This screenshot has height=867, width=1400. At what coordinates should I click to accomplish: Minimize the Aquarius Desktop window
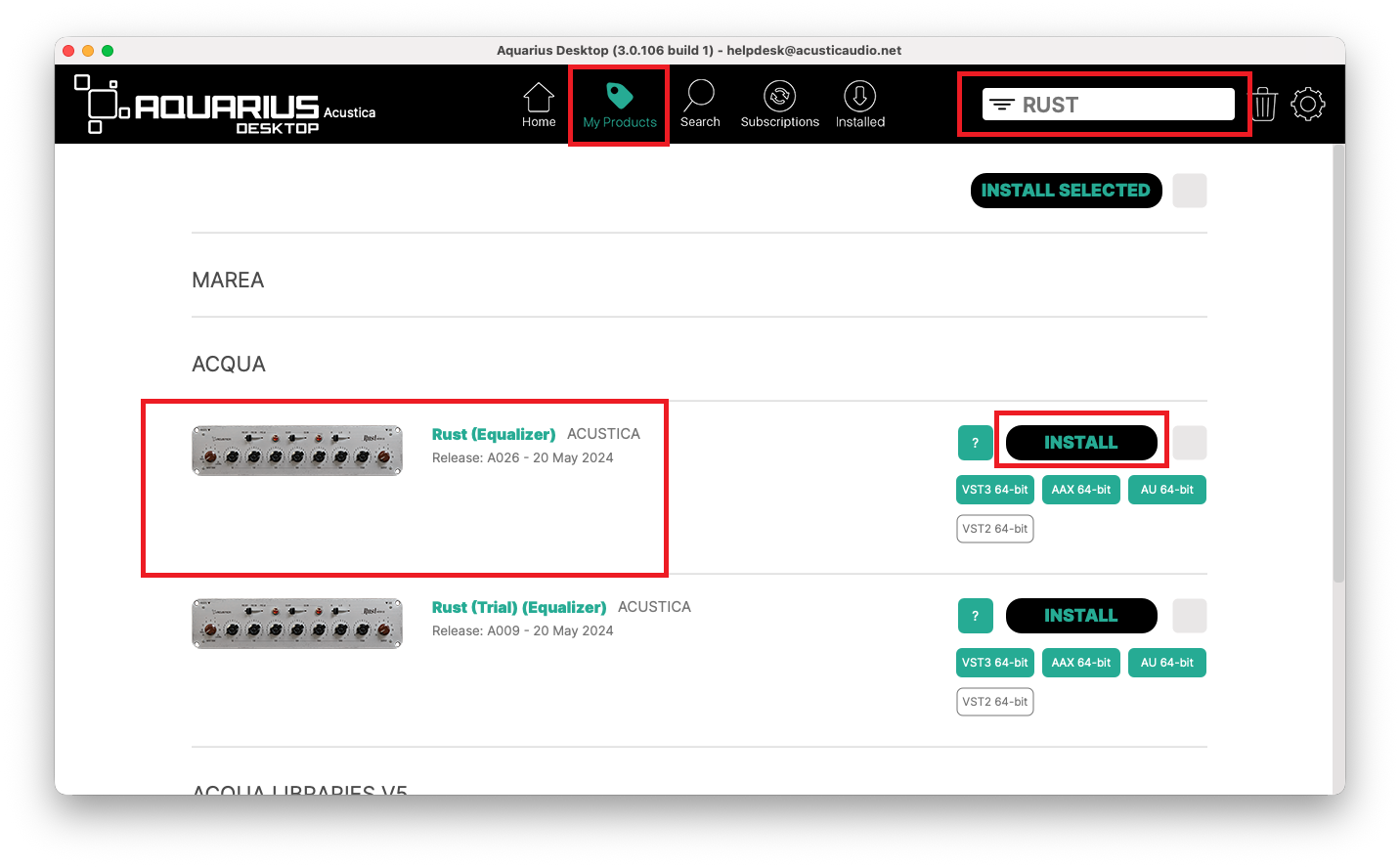point(88,51)
